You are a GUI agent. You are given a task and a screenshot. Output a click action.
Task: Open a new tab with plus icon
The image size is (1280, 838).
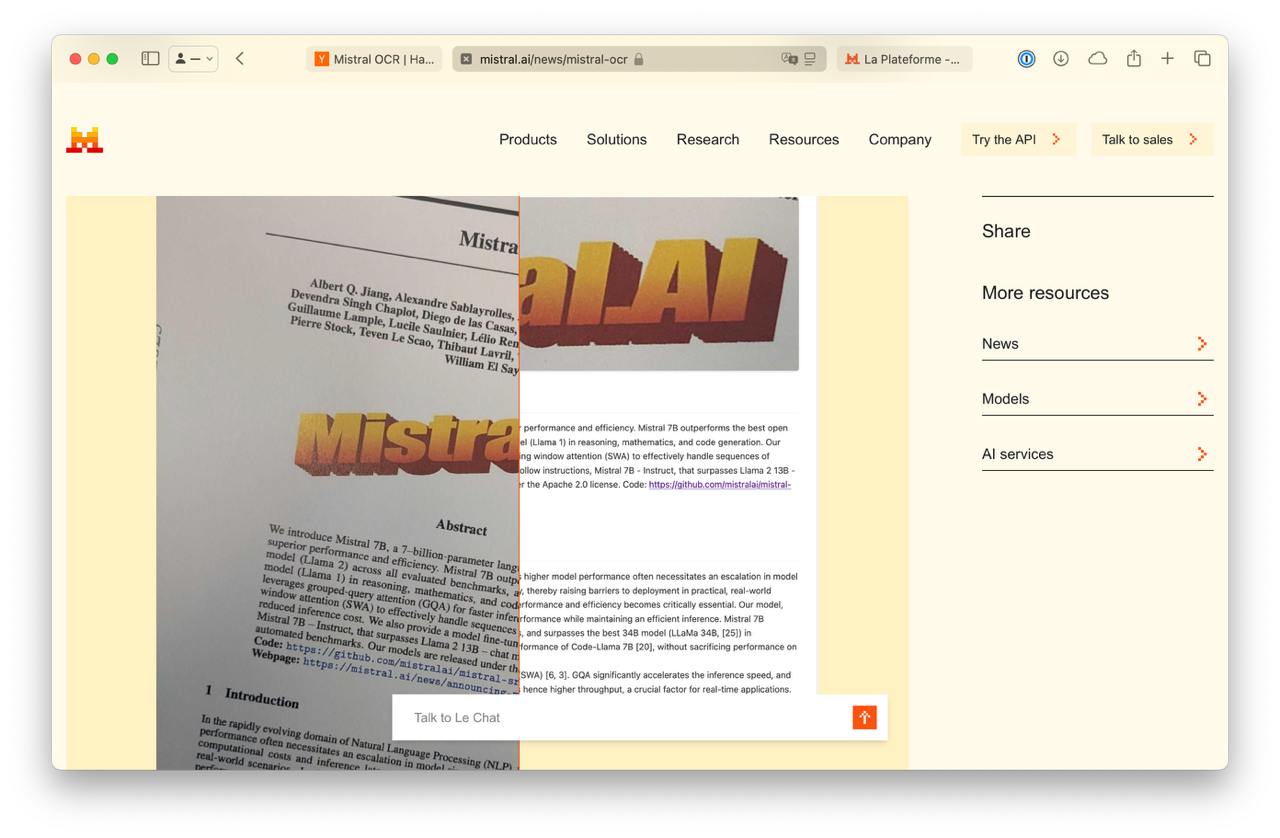(1167, 59)
